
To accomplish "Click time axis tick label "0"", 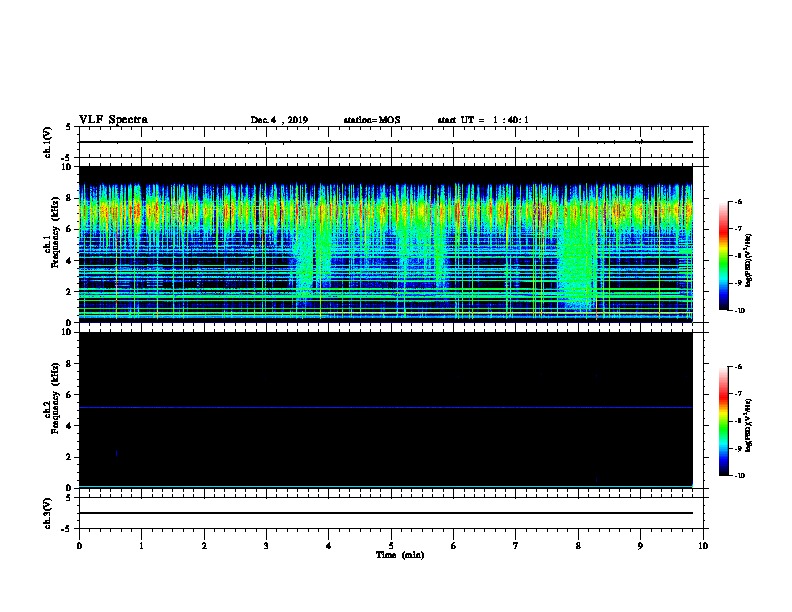I will pos(79,546).
